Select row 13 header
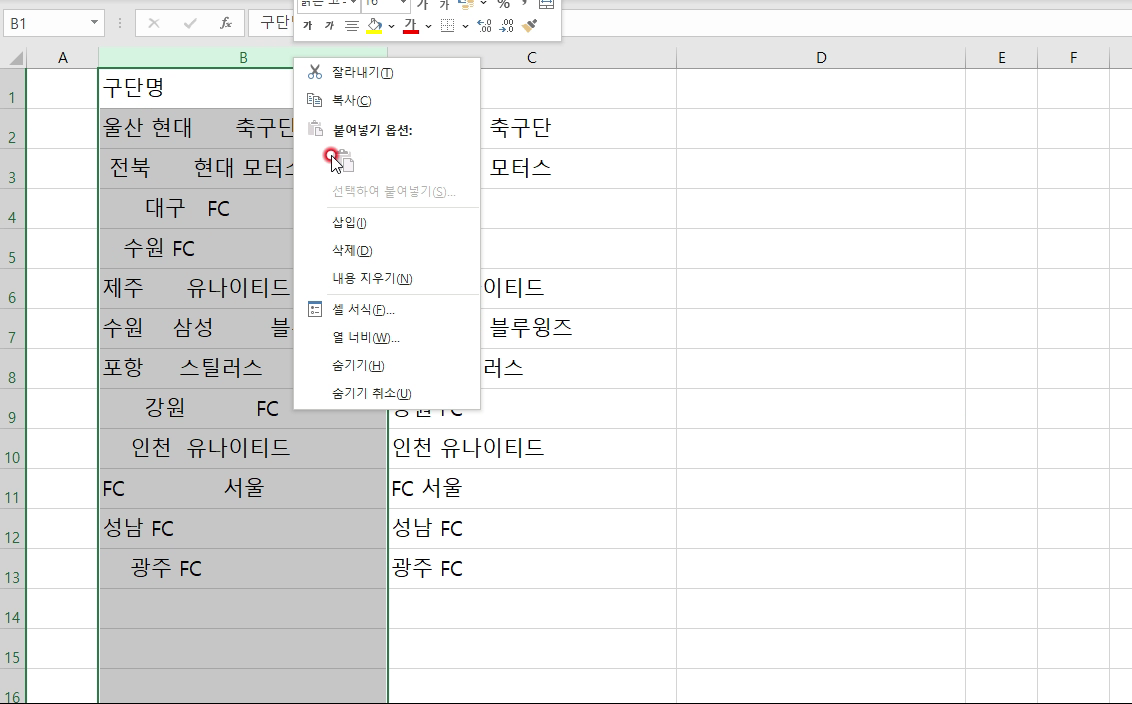Image resolution: width=1132 pixels, height=704 pixels. (x=12, y=568)
